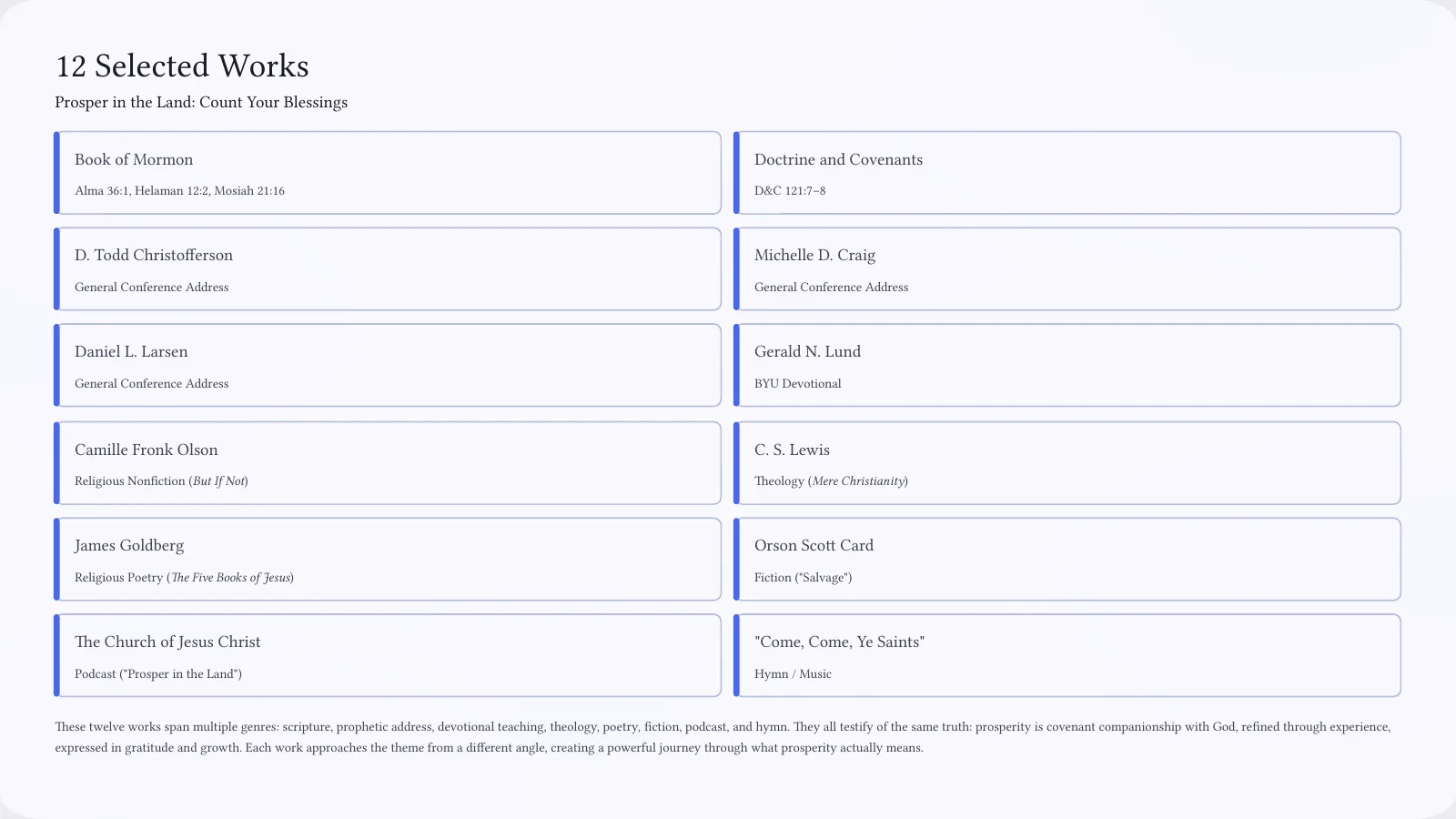Click the D&C 121:7–8 reference
Image resolution: width=1456 pixels, height=819 pixels.
click(790, 191)
